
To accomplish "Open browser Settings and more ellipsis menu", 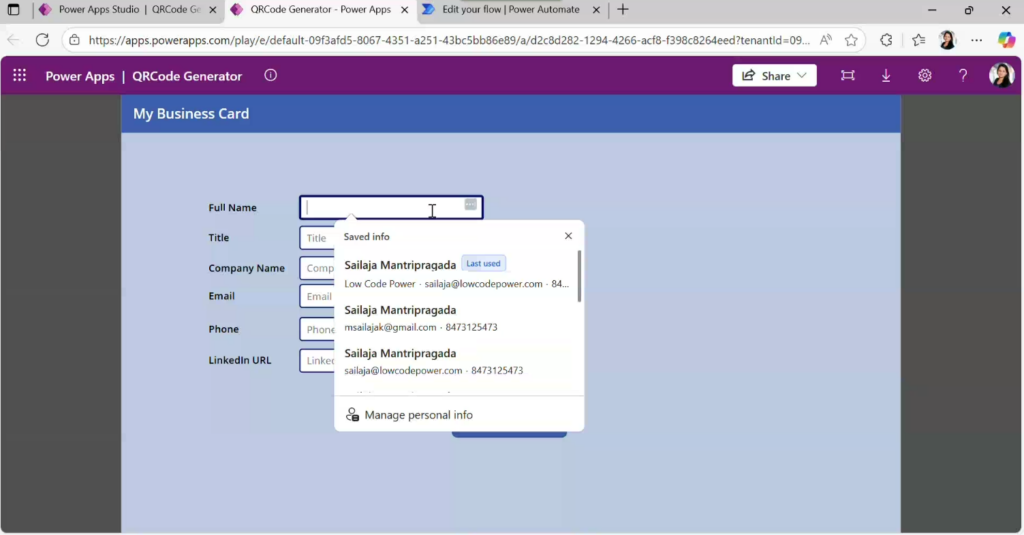I will 977,40.
